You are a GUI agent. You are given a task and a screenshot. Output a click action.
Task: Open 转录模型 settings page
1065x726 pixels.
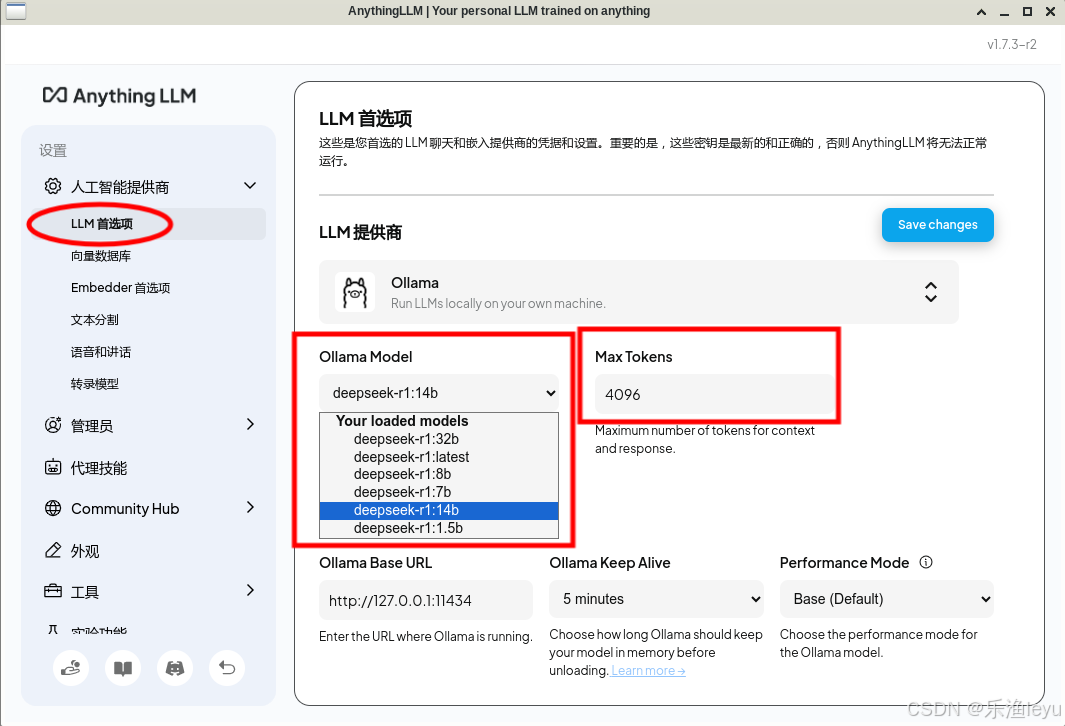pyautogui.click(x=94, y=384)
